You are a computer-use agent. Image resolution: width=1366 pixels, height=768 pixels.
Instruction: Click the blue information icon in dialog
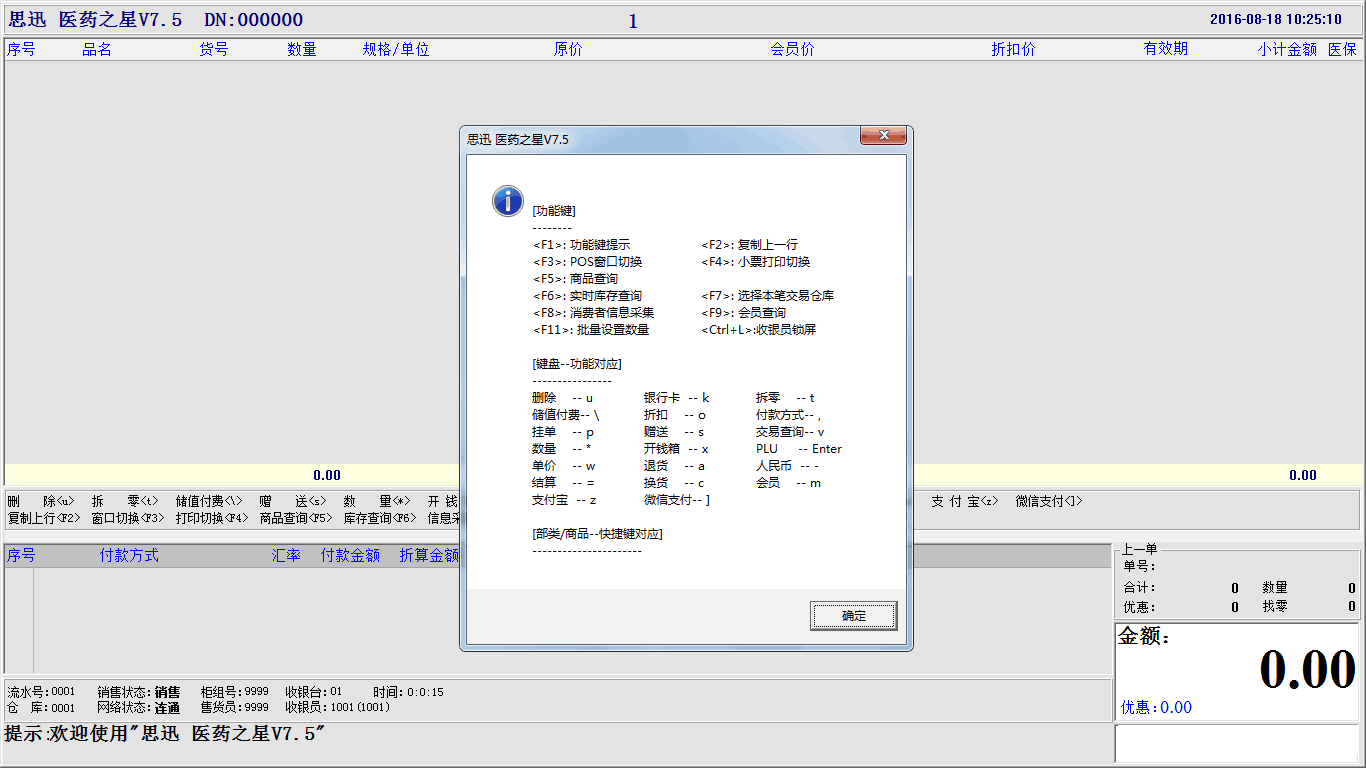click(x=508, y=200)
